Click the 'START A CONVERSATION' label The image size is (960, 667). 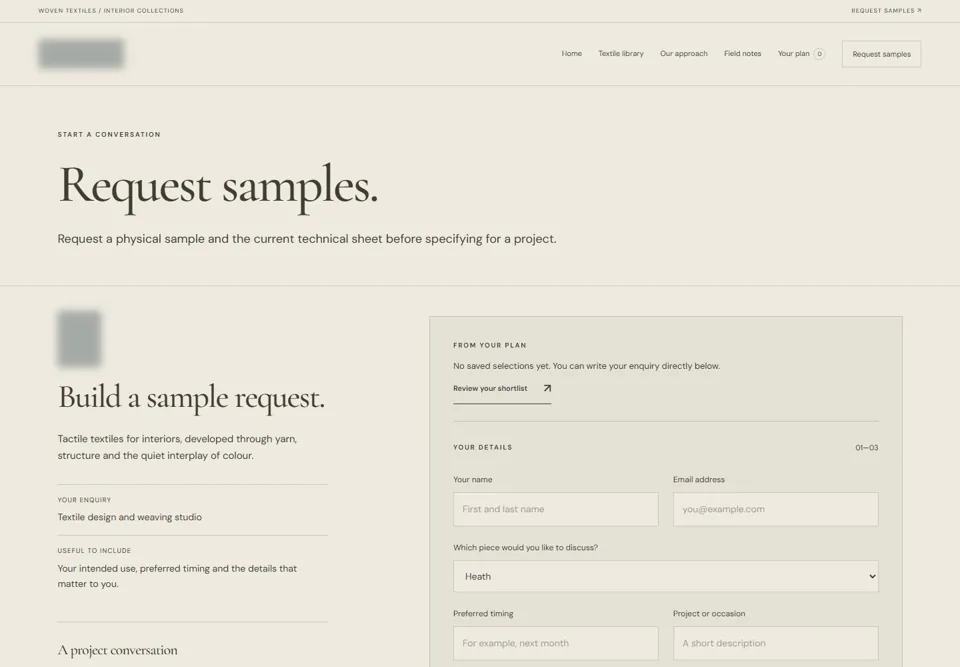109,134
